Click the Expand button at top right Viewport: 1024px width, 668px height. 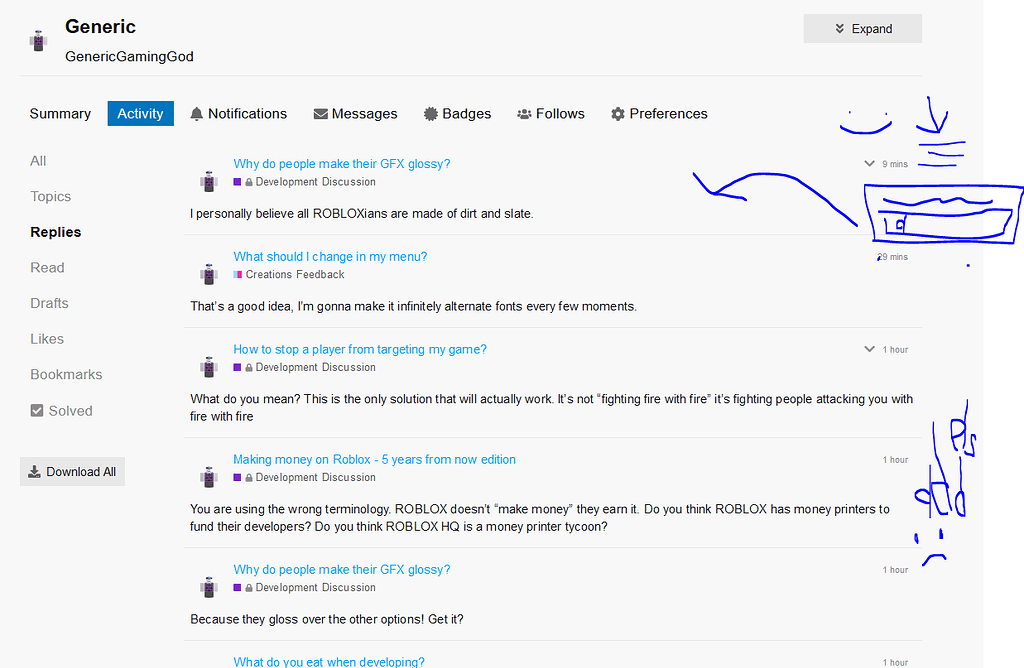[862, 28]
